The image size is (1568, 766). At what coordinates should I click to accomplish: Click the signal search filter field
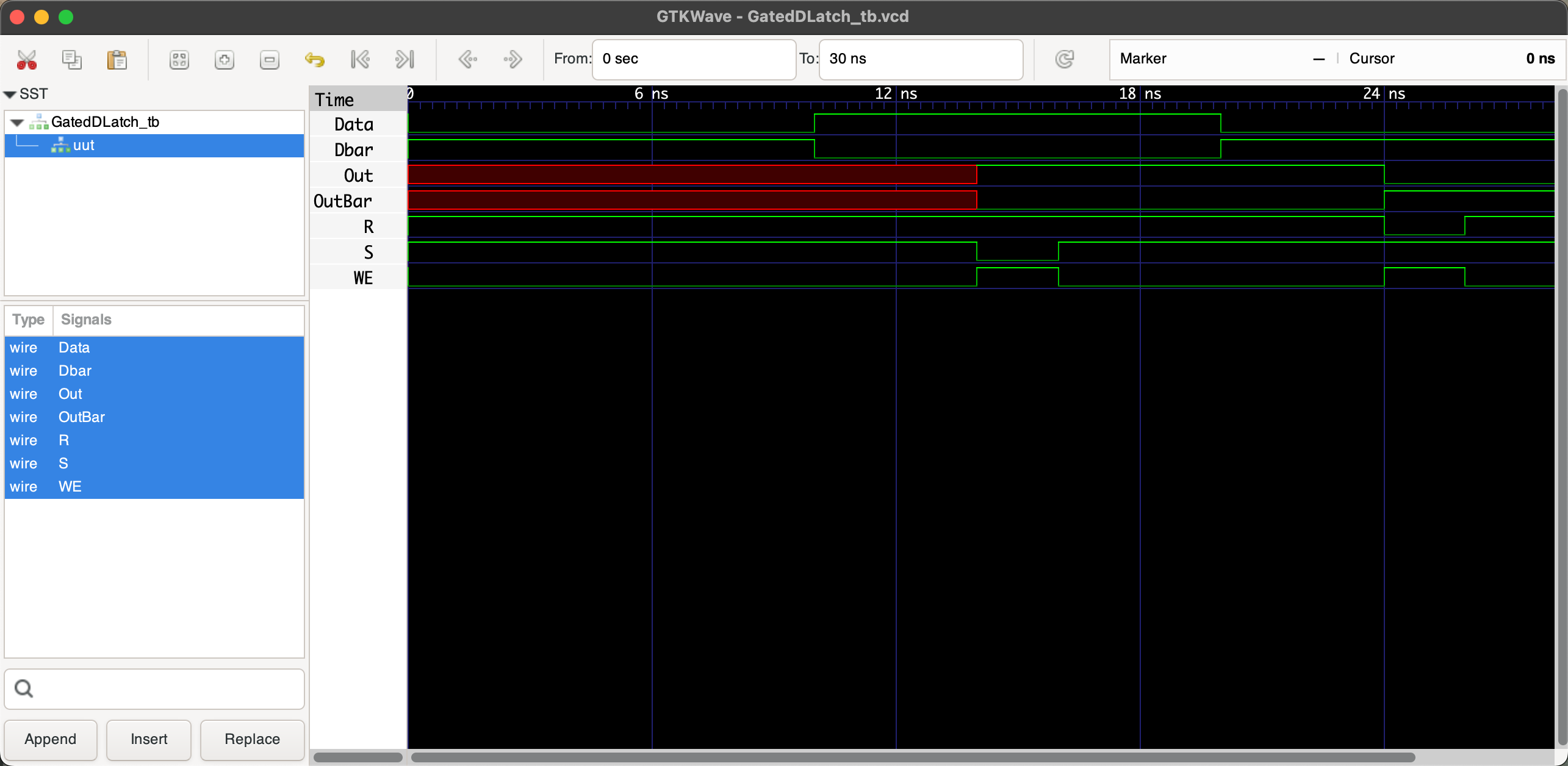point(165,689)
